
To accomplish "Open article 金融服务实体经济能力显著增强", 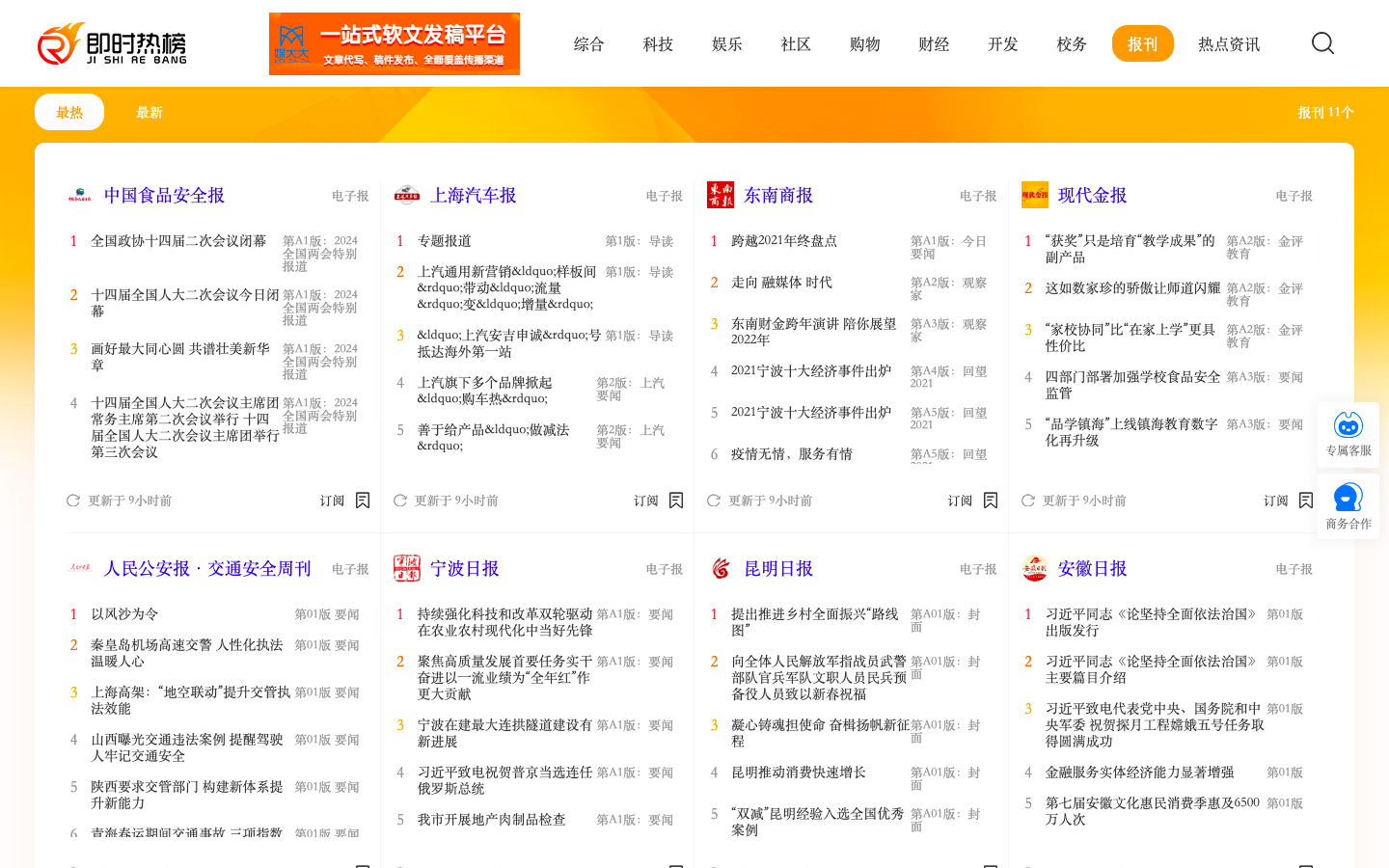I will [x=1140, y=773].
